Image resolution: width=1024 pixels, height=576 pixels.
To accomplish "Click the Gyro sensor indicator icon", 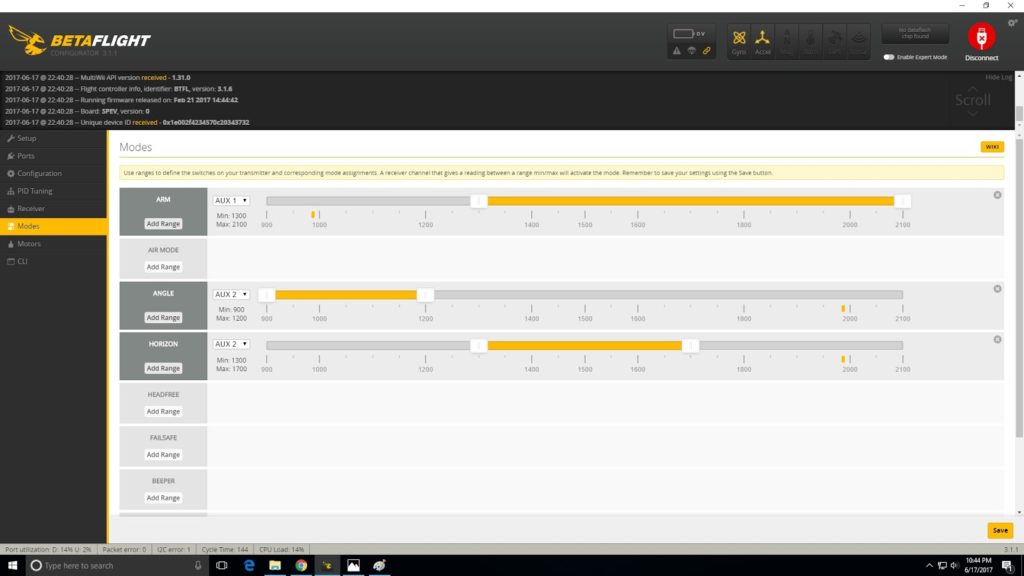I will tap(737, 38).
